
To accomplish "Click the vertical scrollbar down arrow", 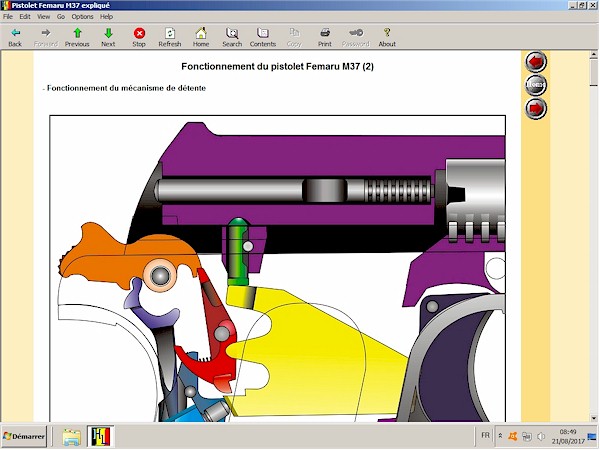I will 594,418.
